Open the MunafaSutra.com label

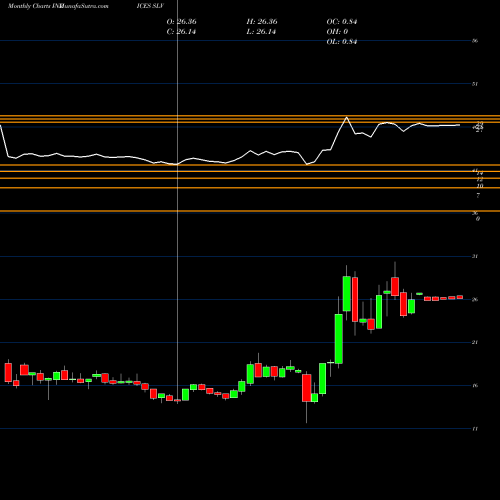pos(84,6)
